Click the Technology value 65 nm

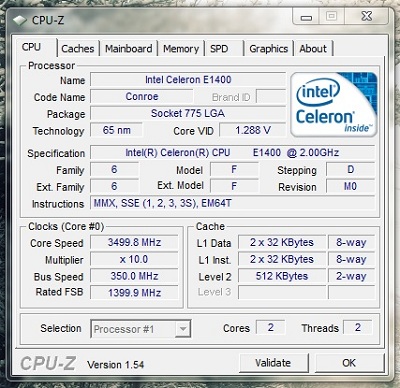click(117, 130)
